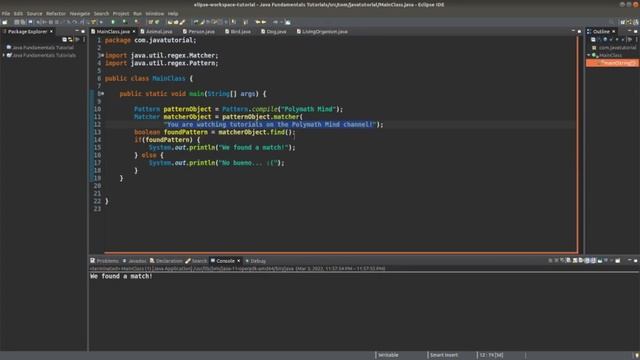Expand Java Fundamentals Tutorials project node
This screenshot has width=640, height=360.
4,55
